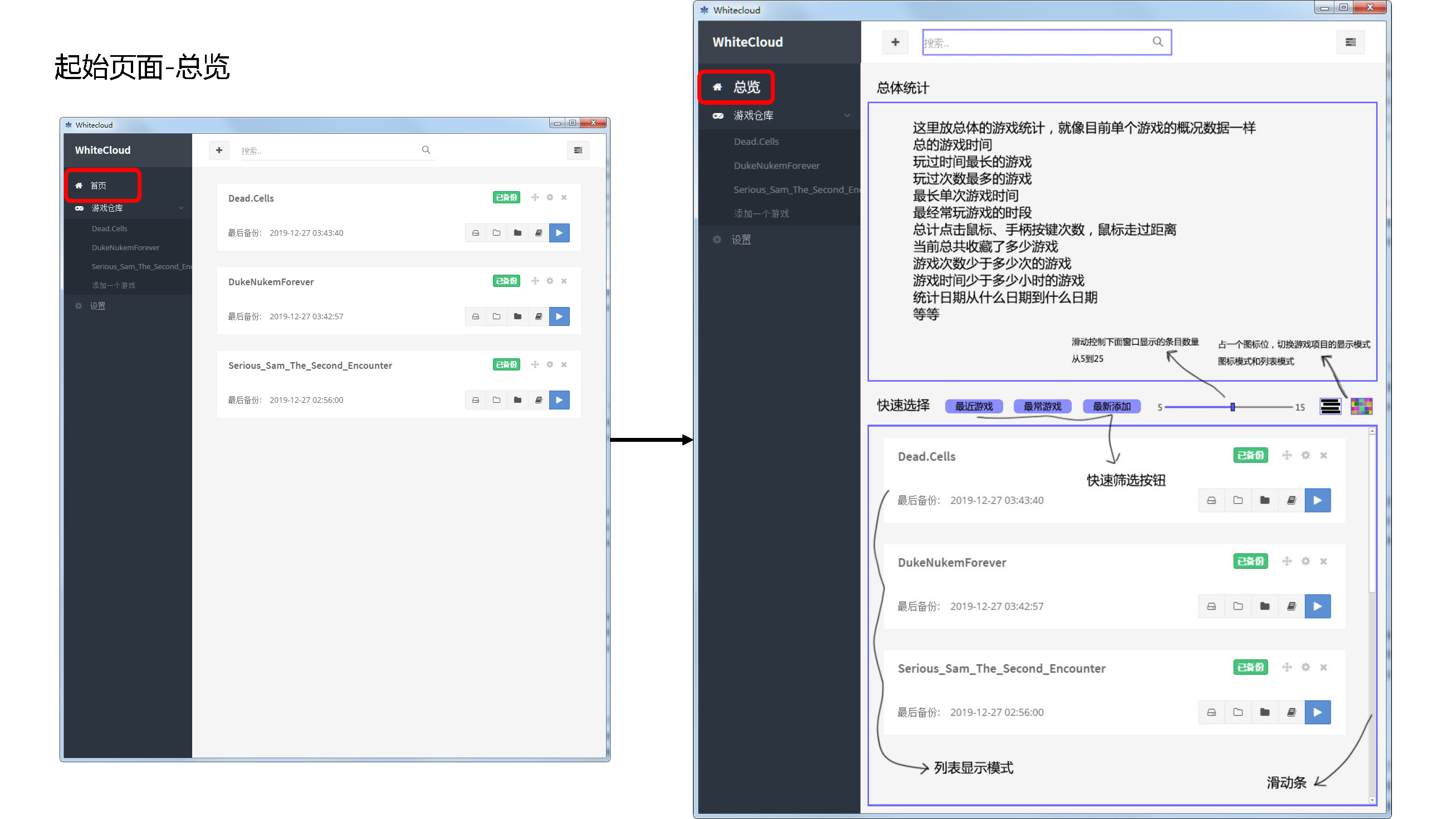Click the plus add button in right window toolbar

pyautogui.click(x=895, y=42)
